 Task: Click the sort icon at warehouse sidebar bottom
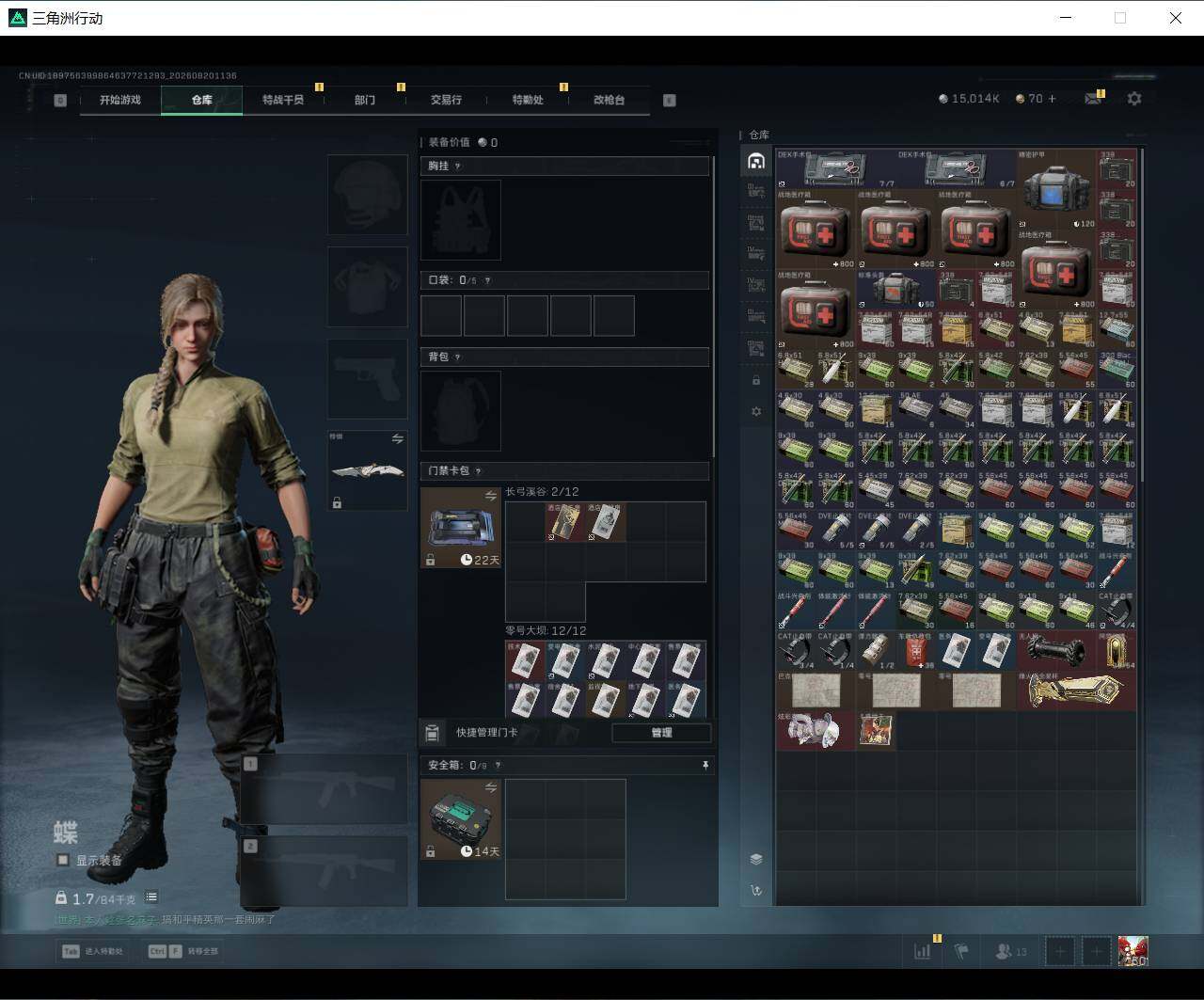(x=756, y=890)
